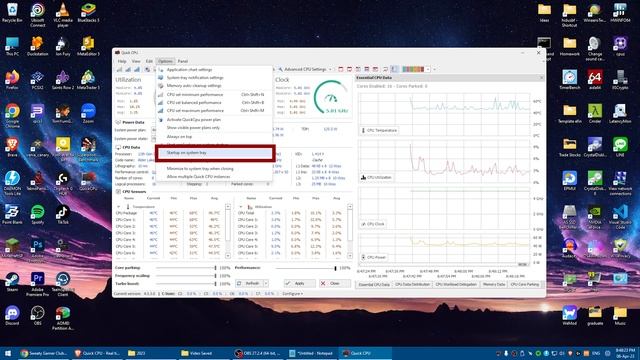Launch BlueStacks 5 desktop shortcut
The image size is (640, 360).
point(88,13)
